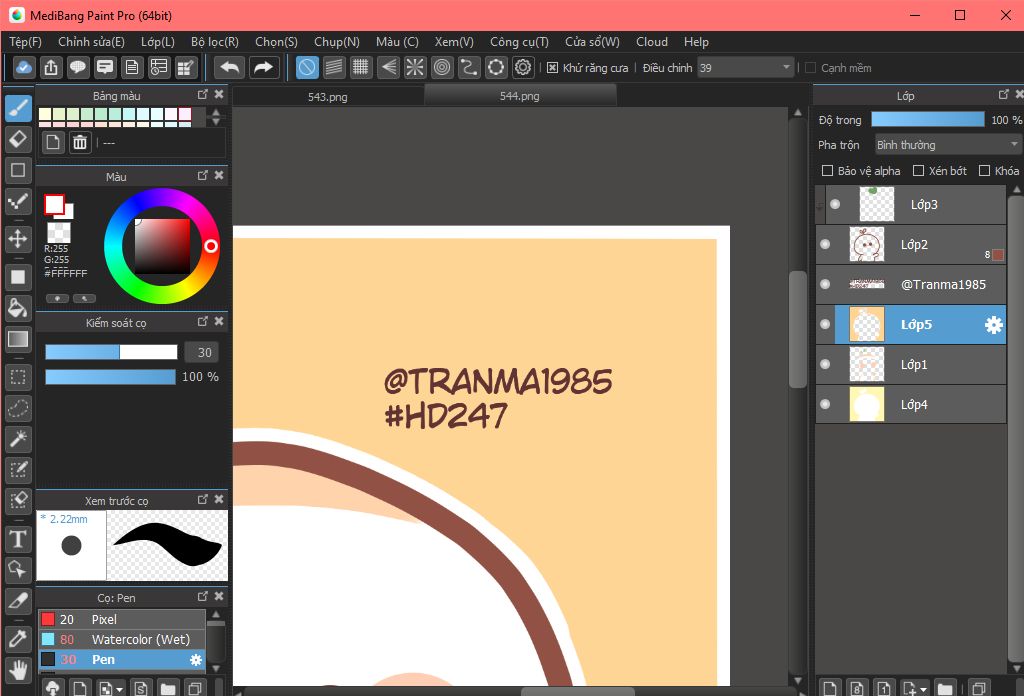Switch to the 544.png tab
This screenshot has width=1024, height=696.
tap(520, 96)
